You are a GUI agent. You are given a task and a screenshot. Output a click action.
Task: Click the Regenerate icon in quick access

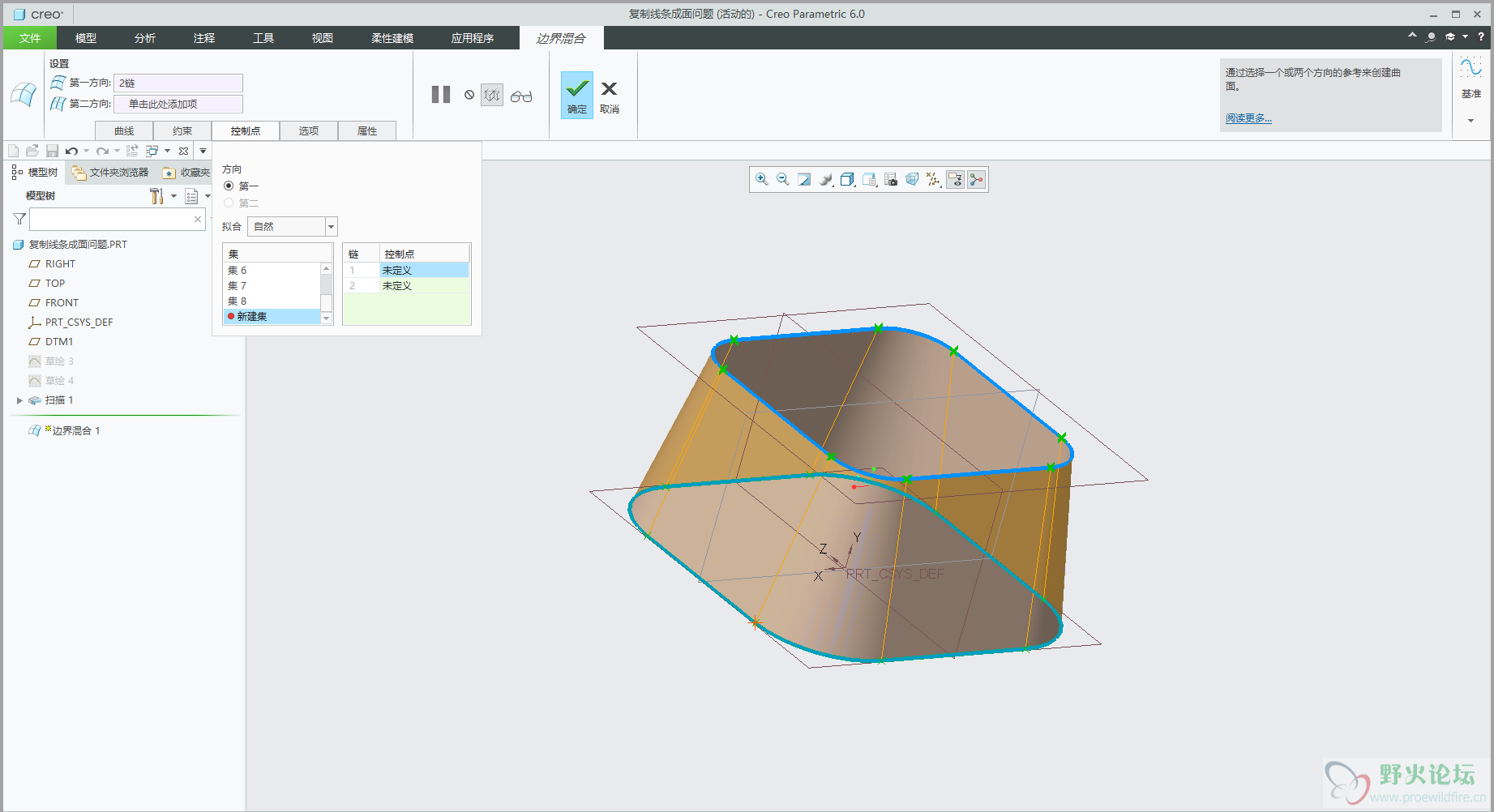pyautogui.click(x=132, y=151)
